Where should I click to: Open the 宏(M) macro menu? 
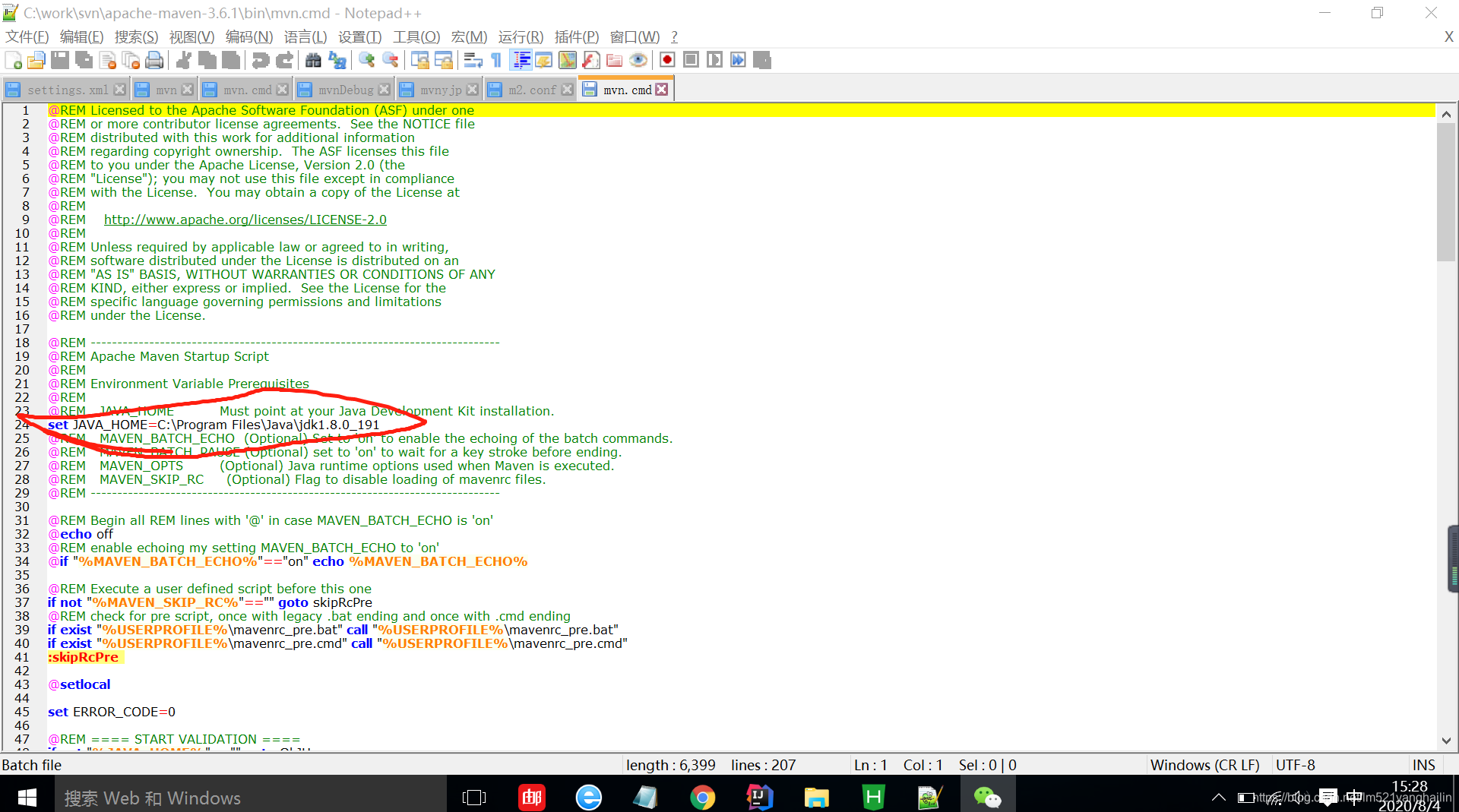(469, 36)
